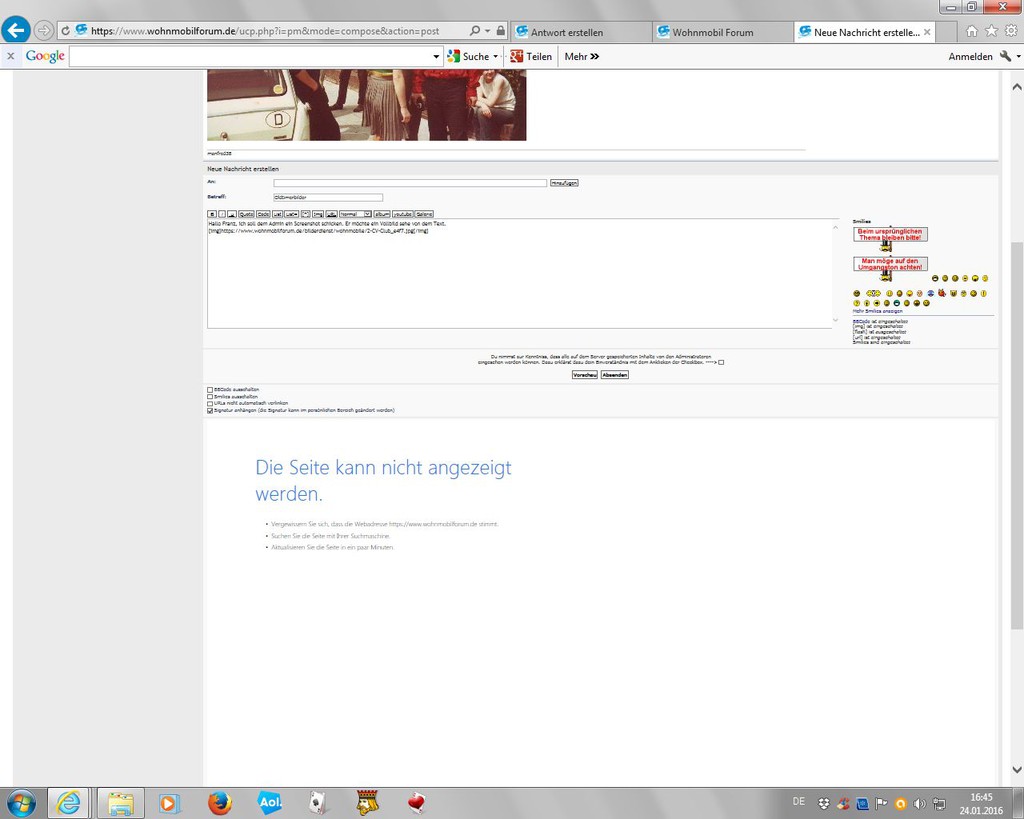Open the font size 'Normal' dropdown
The width and height of the screenshot is (1024, 819).
[x=355, y=214]
